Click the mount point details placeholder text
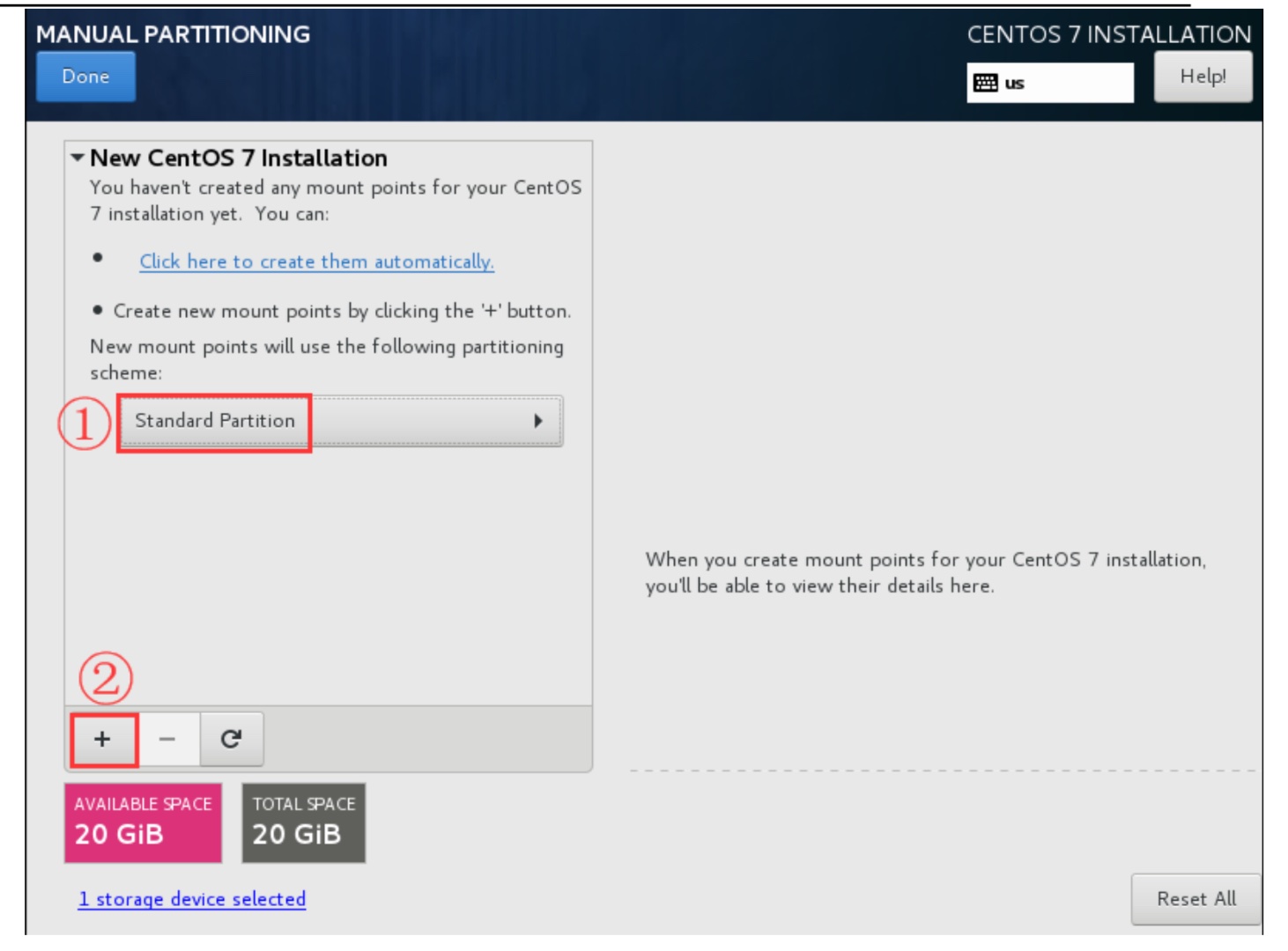 point(925,572)
